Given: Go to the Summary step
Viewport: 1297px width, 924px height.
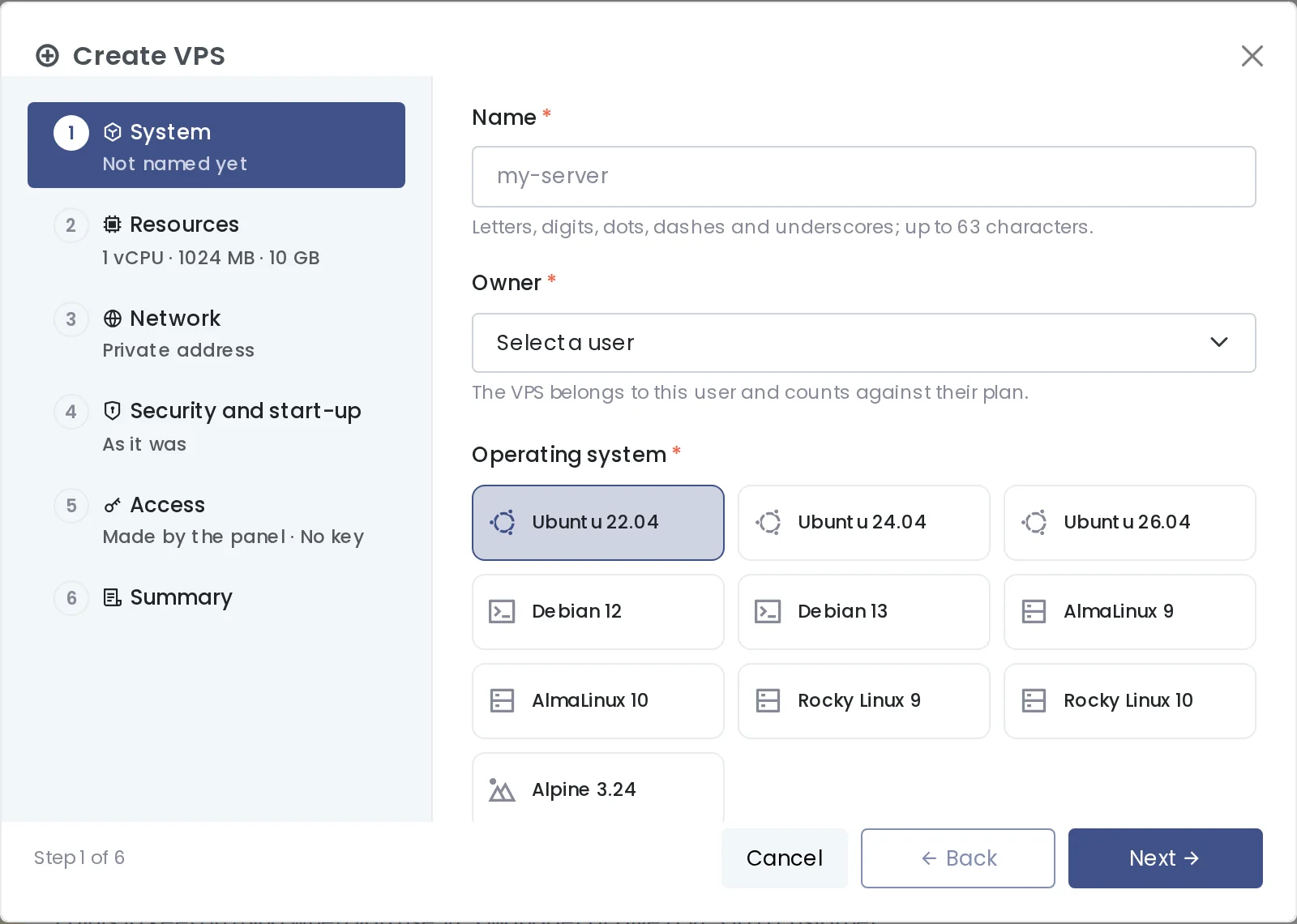Looking at the screenshot, I should tap(216, 598).
